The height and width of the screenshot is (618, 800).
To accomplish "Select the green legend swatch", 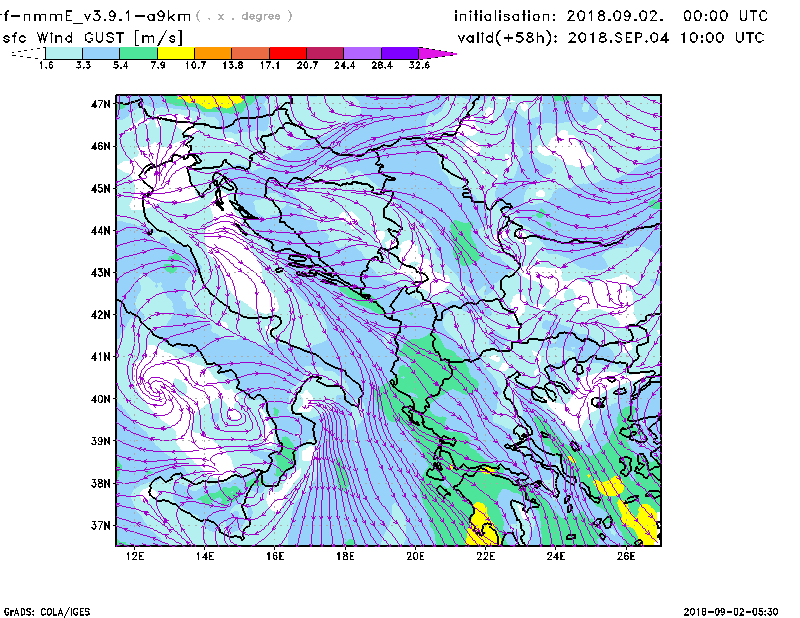I will [138, 53].
